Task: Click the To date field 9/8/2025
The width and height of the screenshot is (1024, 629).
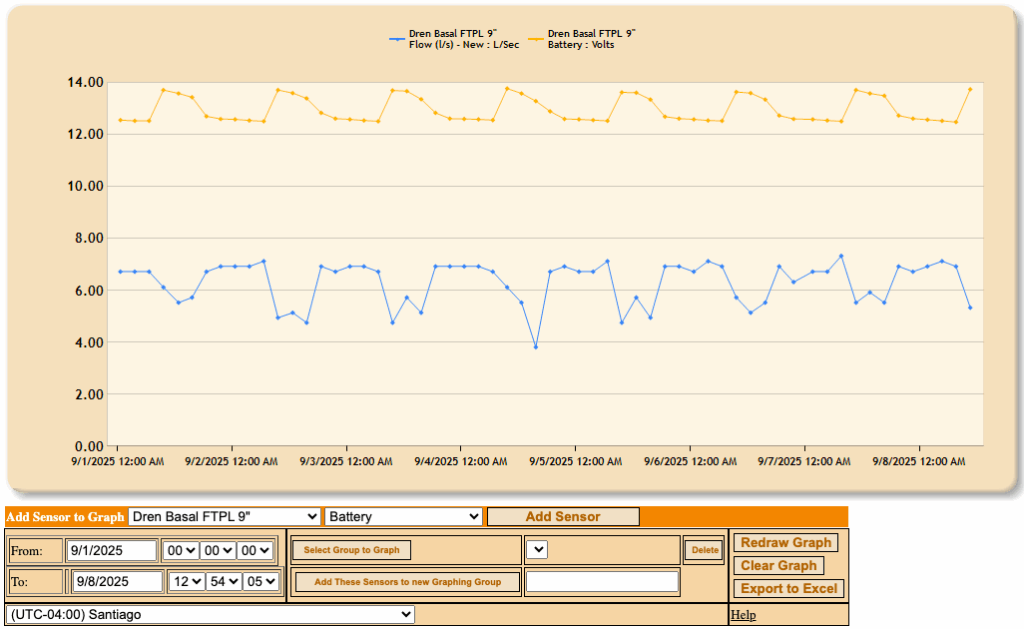Action: (116, 581)
